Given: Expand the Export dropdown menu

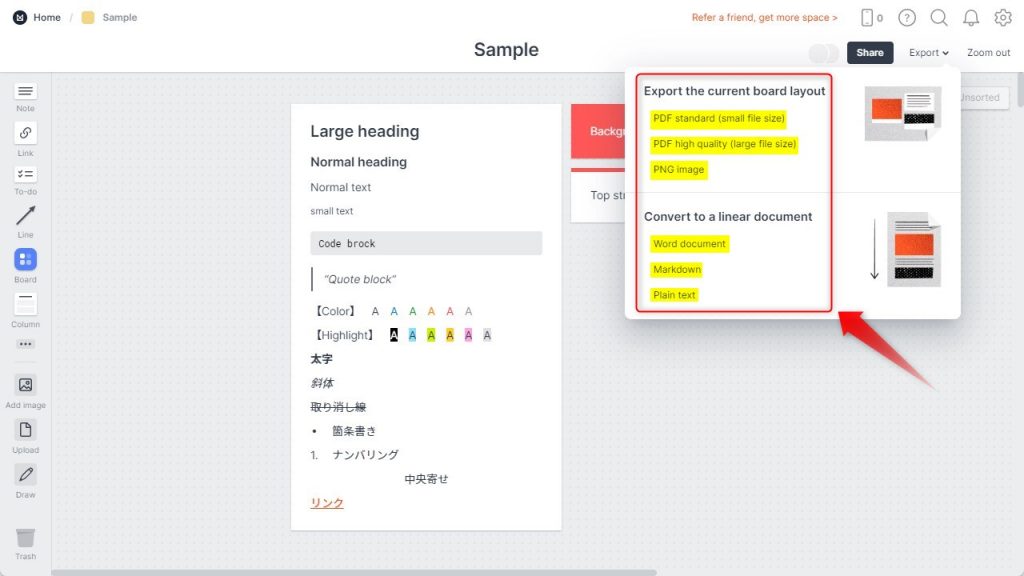Looking at the screenshot, I should point(928,53).
